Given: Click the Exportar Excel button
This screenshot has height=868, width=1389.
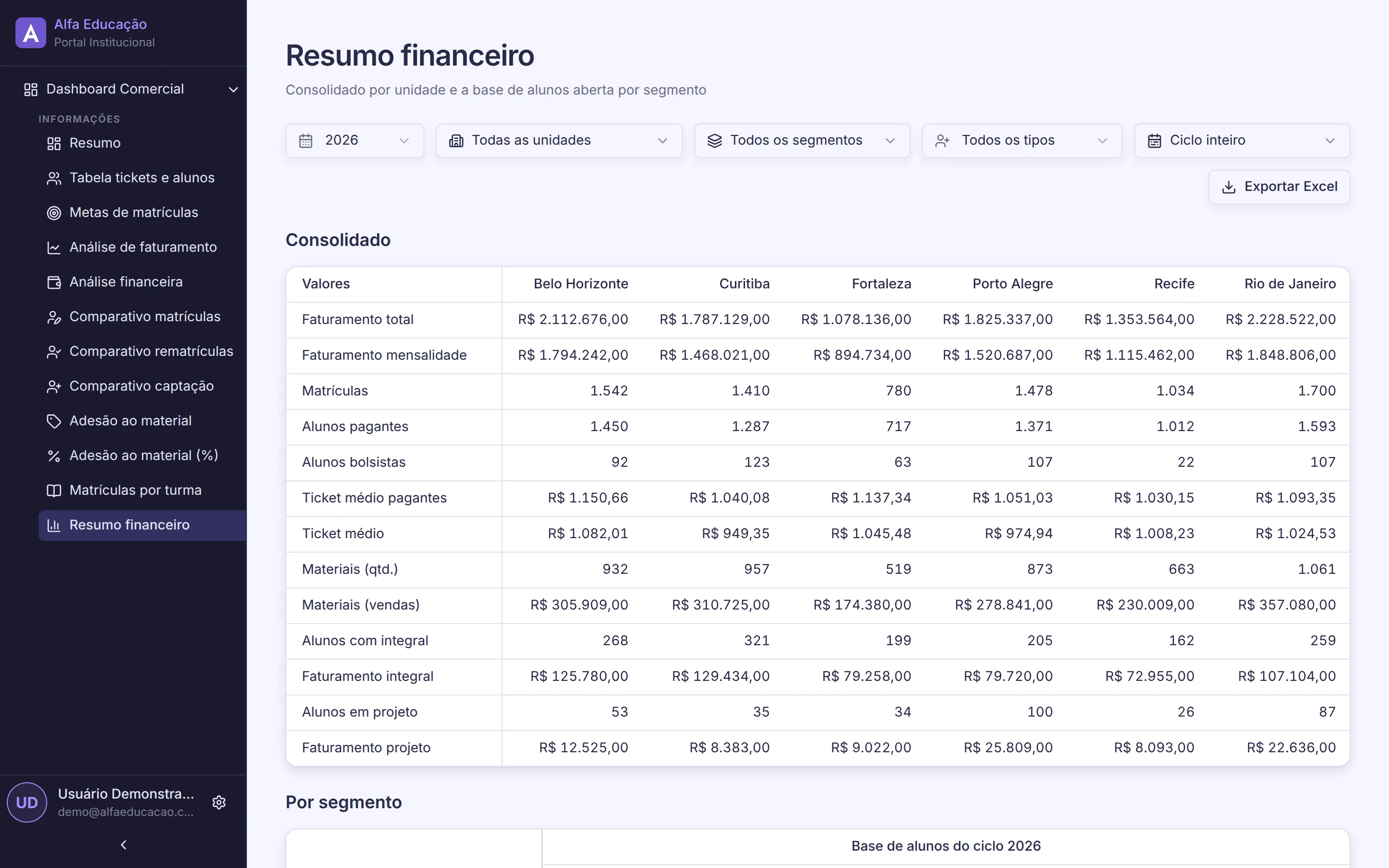Looking at the screenshot, I should click(1279, 187).
